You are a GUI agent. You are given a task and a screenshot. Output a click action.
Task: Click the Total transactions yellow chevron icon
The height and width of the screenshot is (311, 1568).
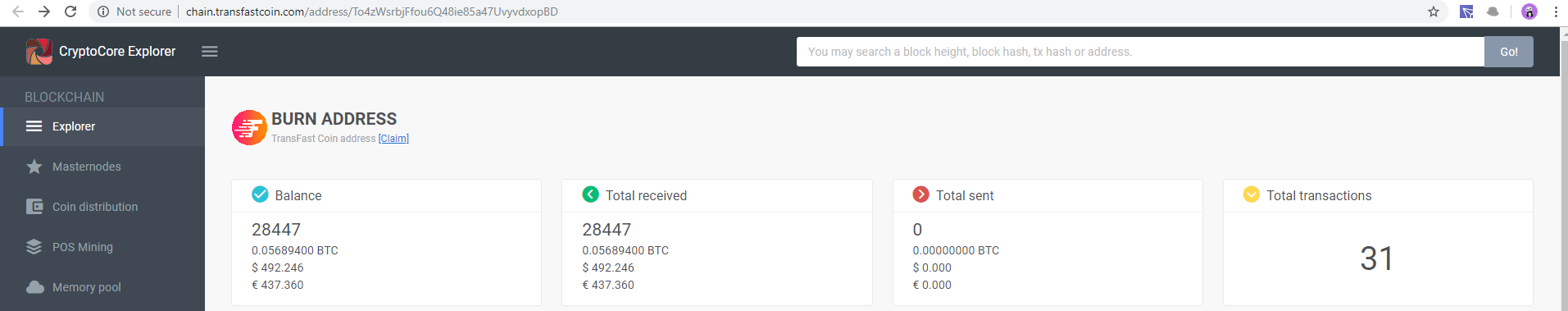(1252, 194)
